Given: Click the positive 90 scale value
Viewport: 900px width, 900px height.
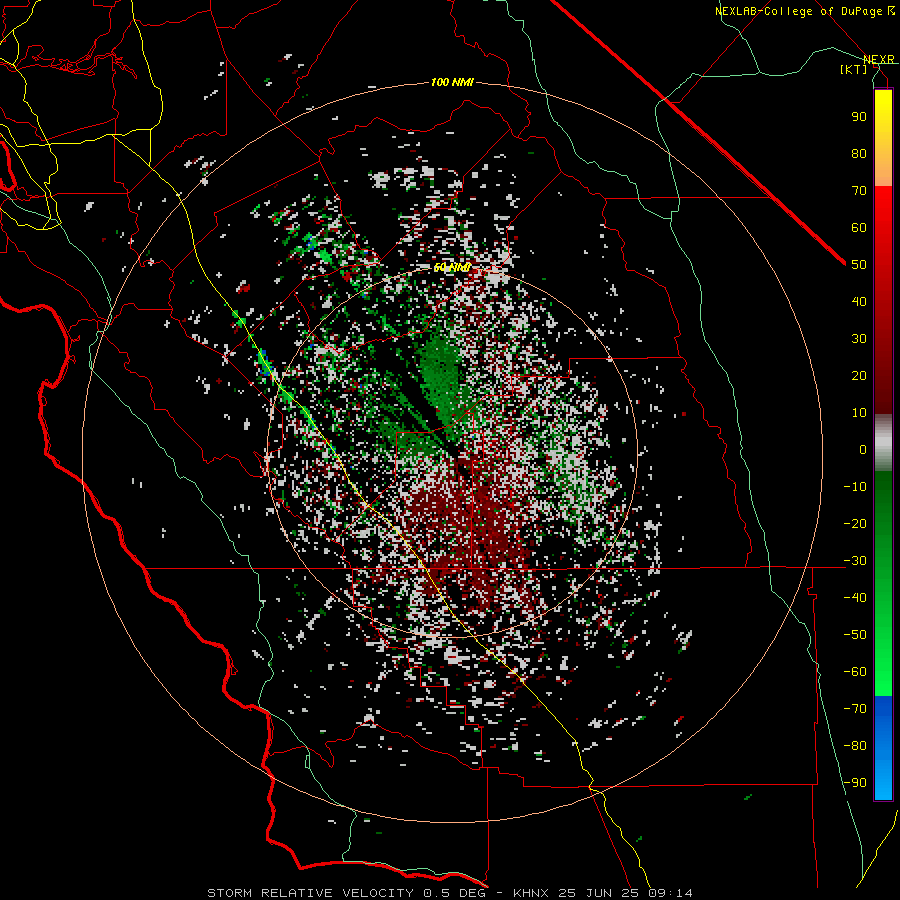Looking at the screenshot, I should [859, 117].
